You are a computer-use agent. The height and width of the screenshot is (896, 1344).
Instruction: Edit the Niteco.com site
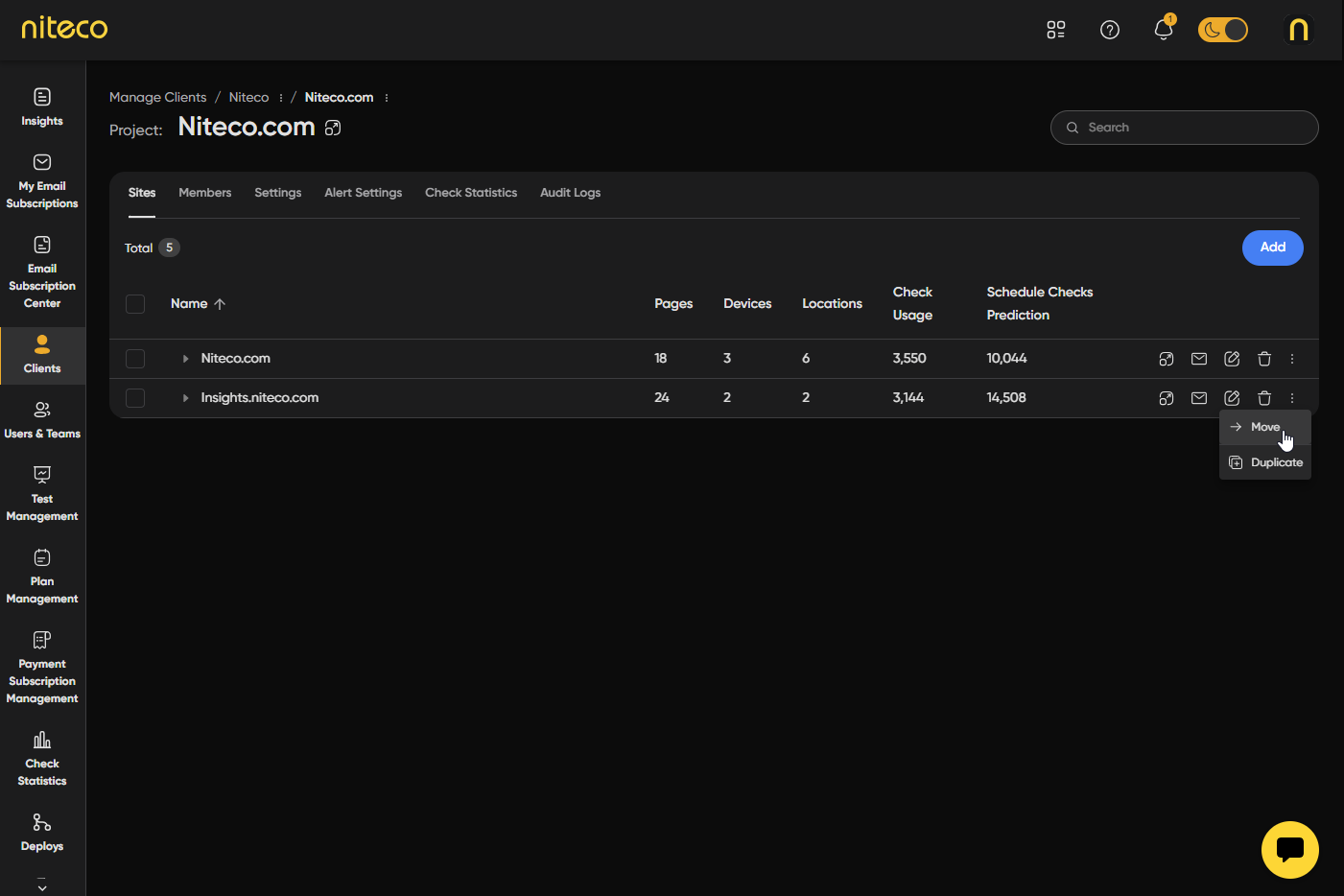(x=1232, y=359)
